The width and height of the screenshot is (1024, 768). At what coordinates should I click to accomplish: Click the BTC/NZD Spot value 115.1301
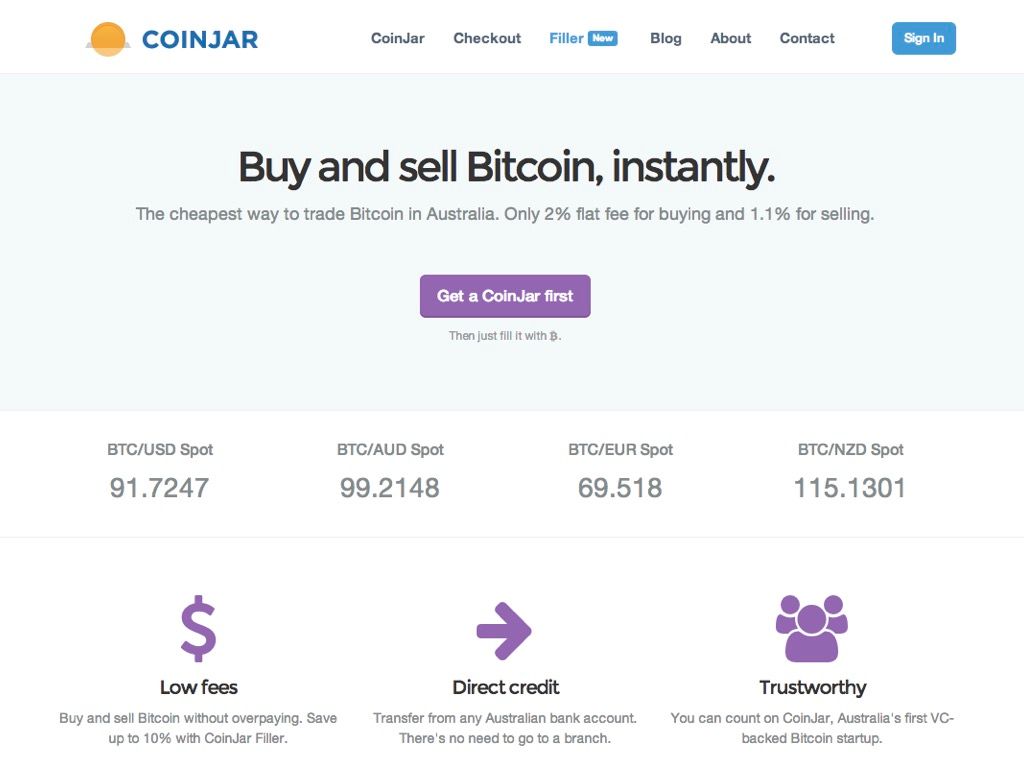tap(850, 488)
